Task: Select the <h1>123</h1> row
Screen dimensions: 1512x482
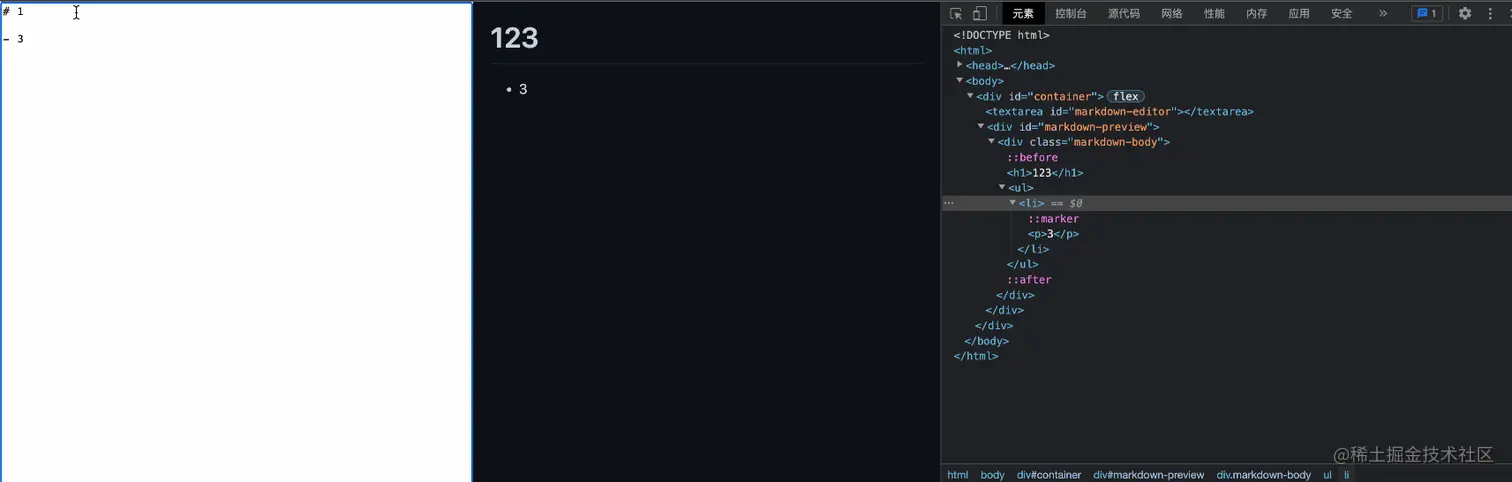Action: click(x=1045, y=173)
